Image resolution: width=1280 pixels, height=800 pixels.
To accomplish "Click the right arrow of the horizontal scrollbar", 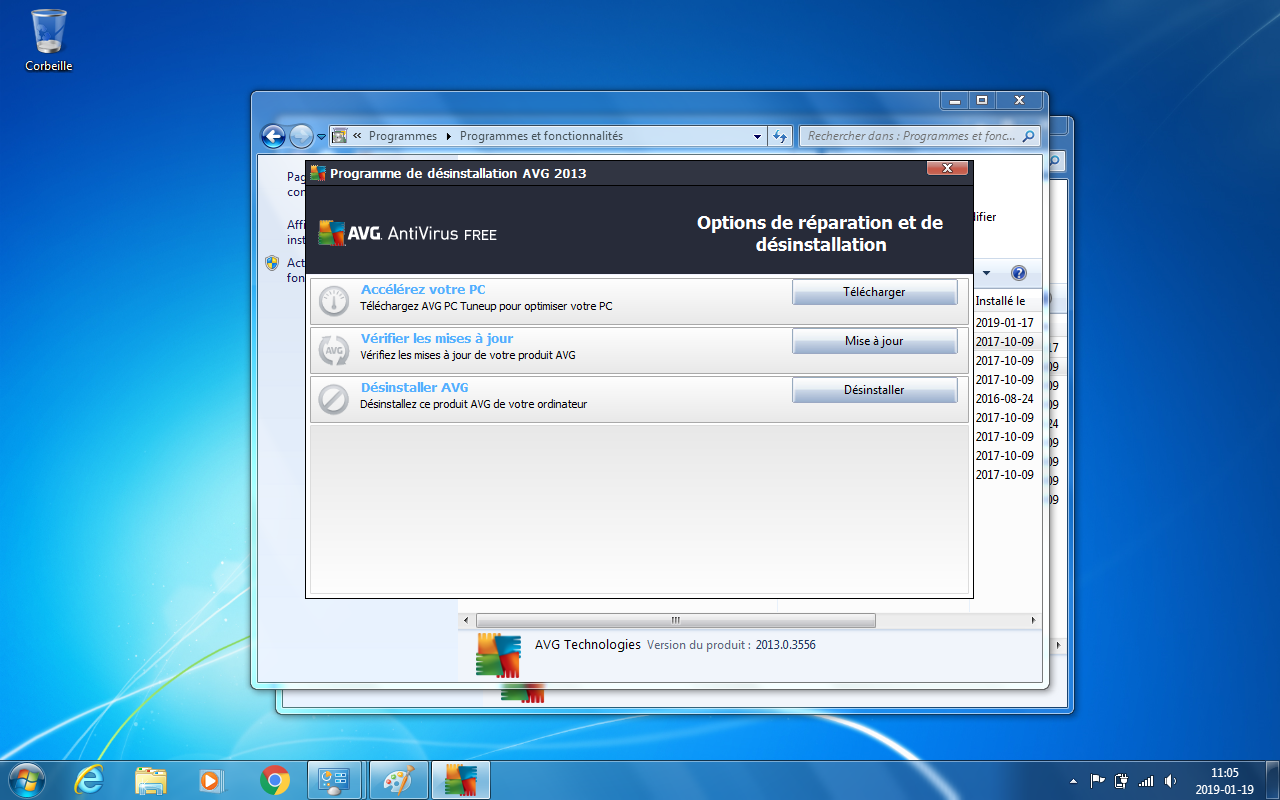I will tap(1034, 620).
